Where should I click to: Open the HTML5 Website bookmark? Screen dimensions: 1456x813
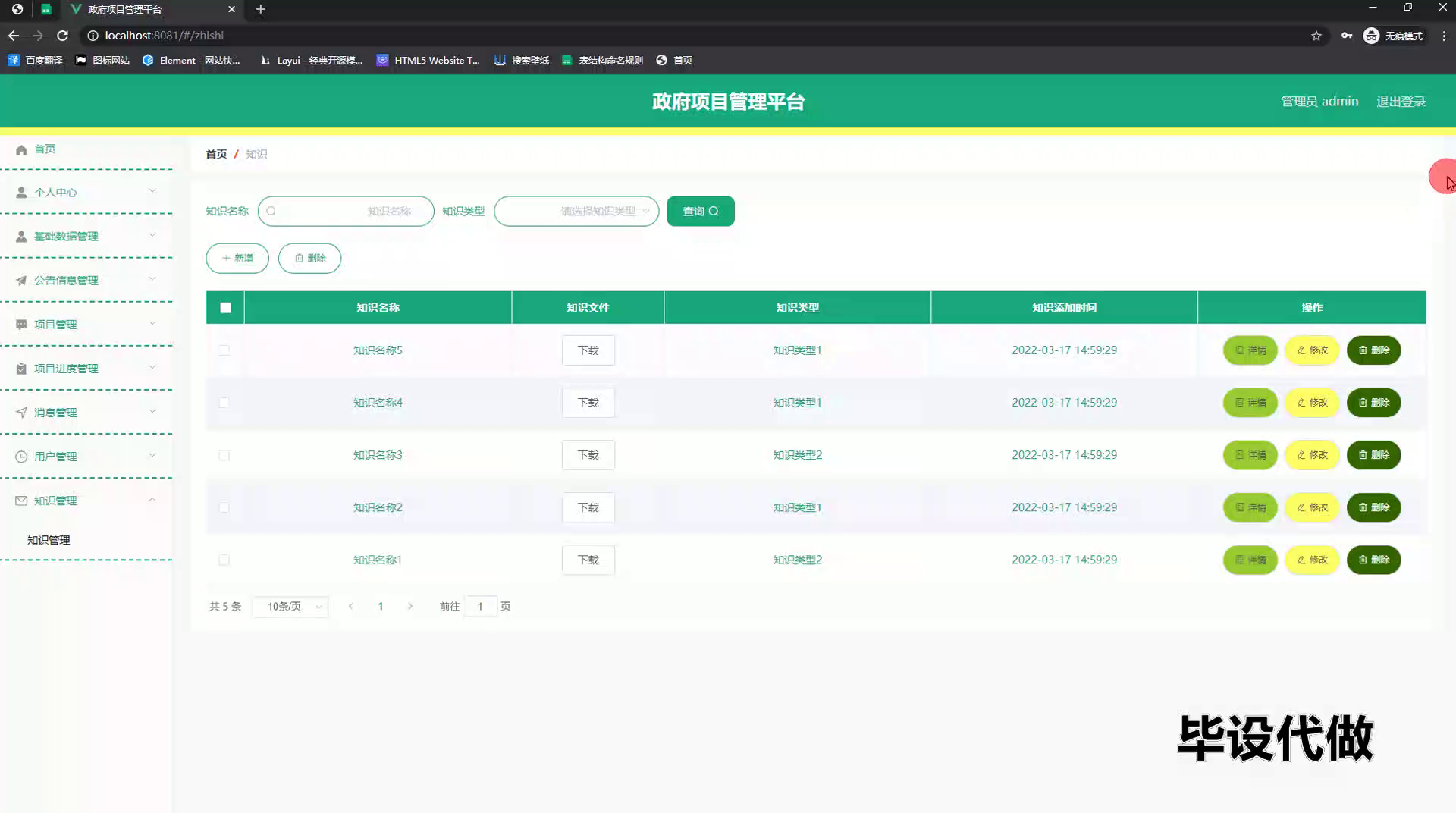tap(428, 61)
